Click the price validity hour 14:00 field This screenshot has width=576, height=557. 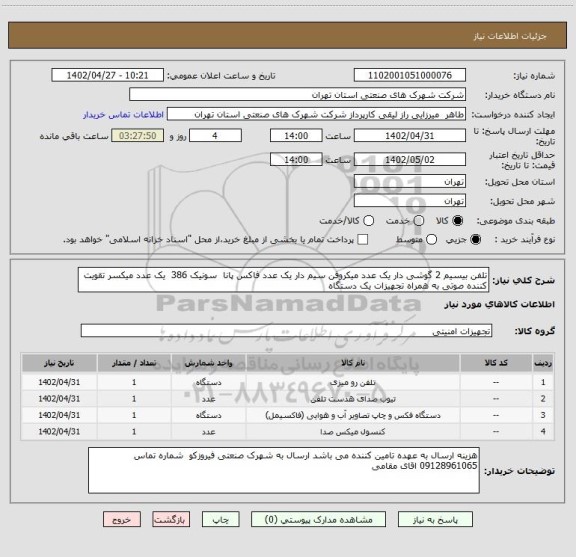[296, 159]
